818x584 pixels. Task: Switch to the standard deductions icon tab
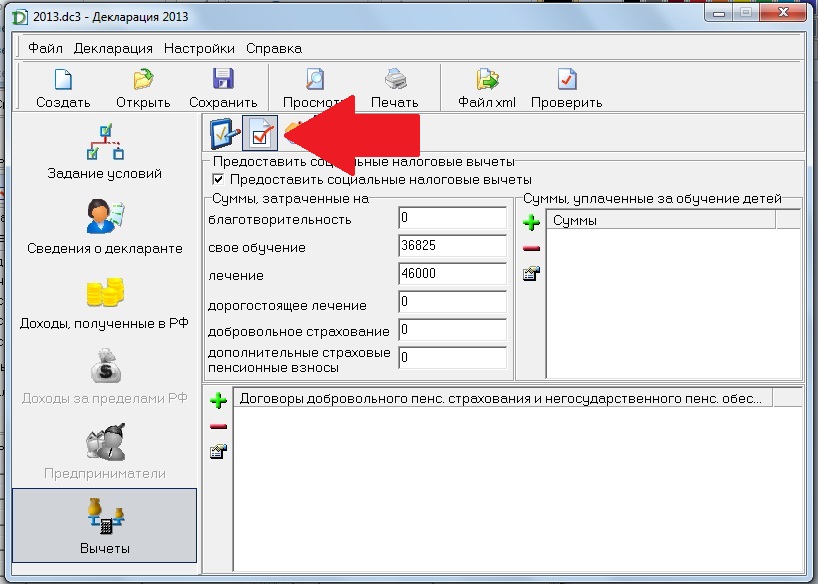click(x=224, y=134)
